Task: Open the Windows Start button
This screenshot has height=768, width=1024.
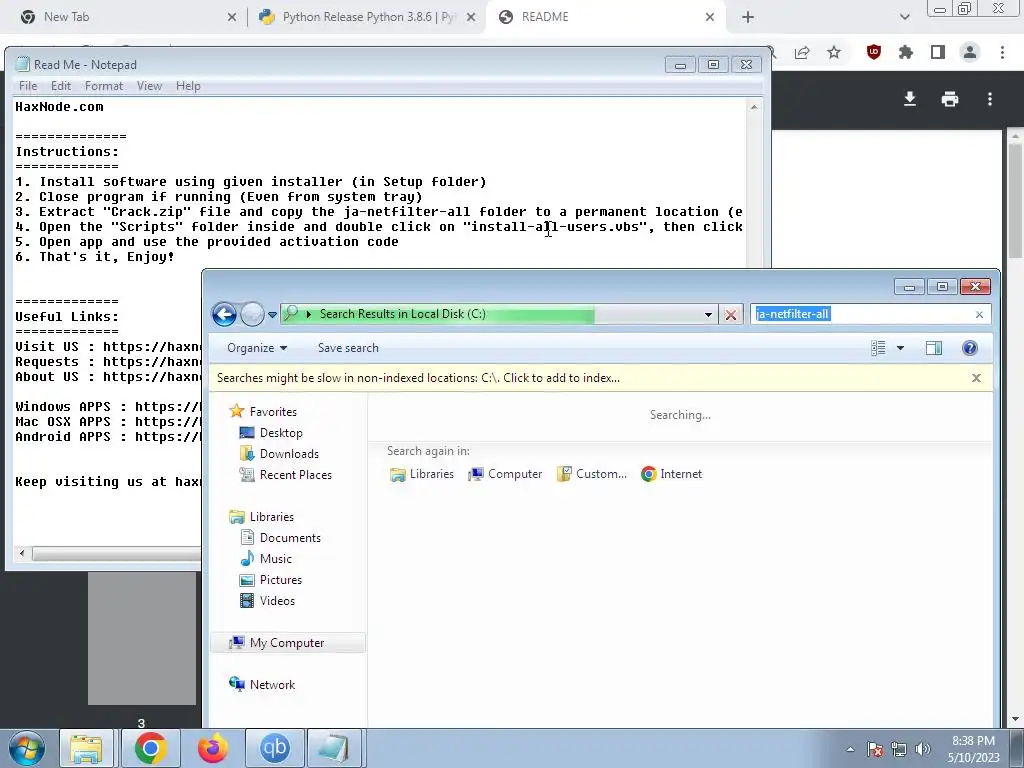Action: pos(27,748)
